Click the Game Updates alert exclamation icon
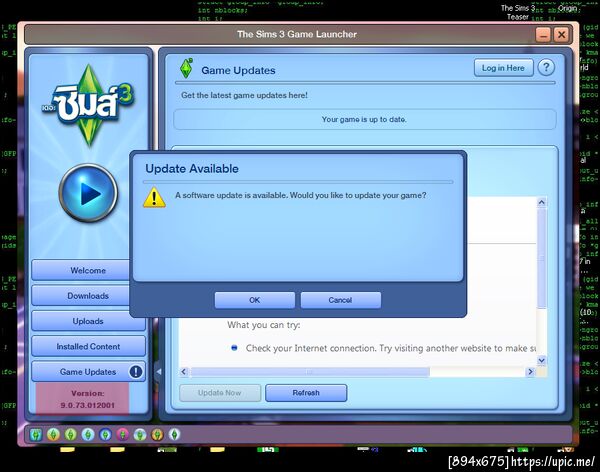 (x=135, y=371)
